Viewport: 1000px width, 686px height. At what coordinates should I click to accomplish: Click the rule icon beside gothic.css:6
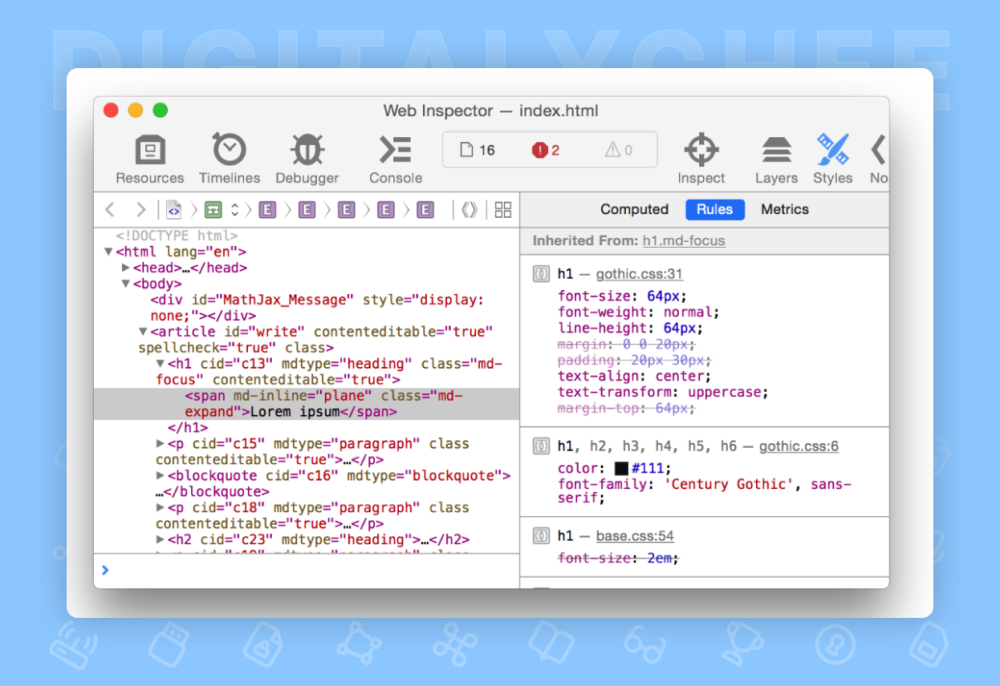pos(541,446)
